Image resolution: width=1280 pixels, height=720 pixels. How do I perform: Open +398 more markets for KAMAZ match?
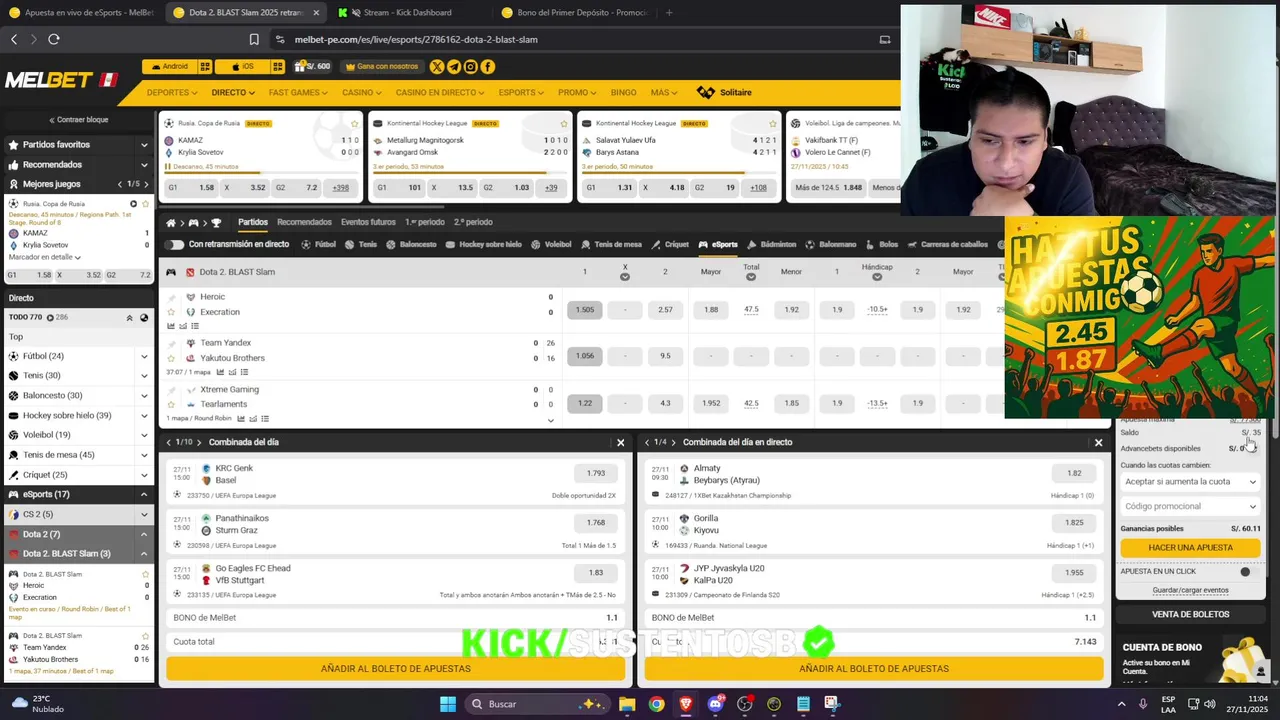(341, 187)
